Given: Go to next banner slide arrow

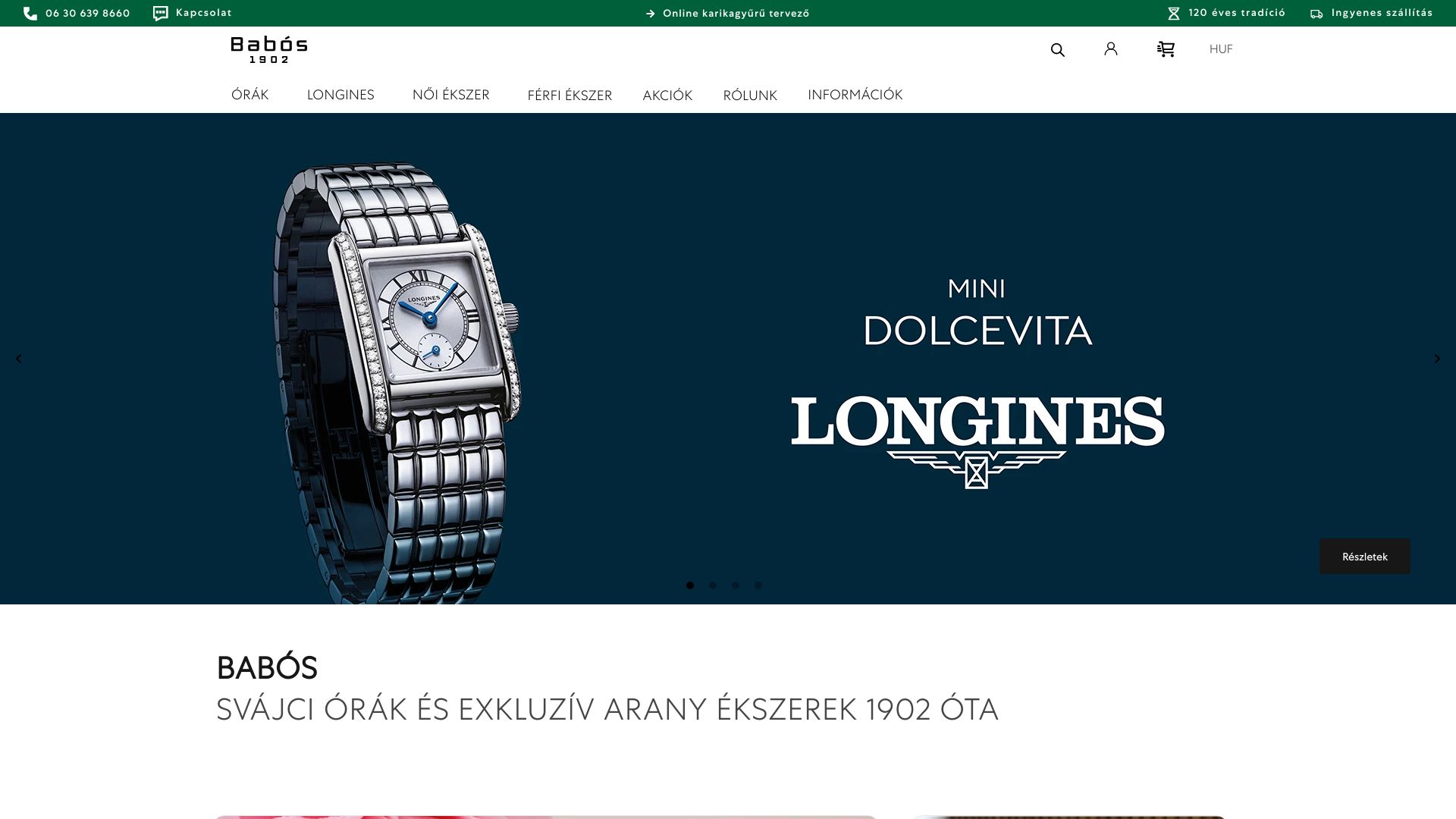Looking at the screenshot, I should point(1437,359).
